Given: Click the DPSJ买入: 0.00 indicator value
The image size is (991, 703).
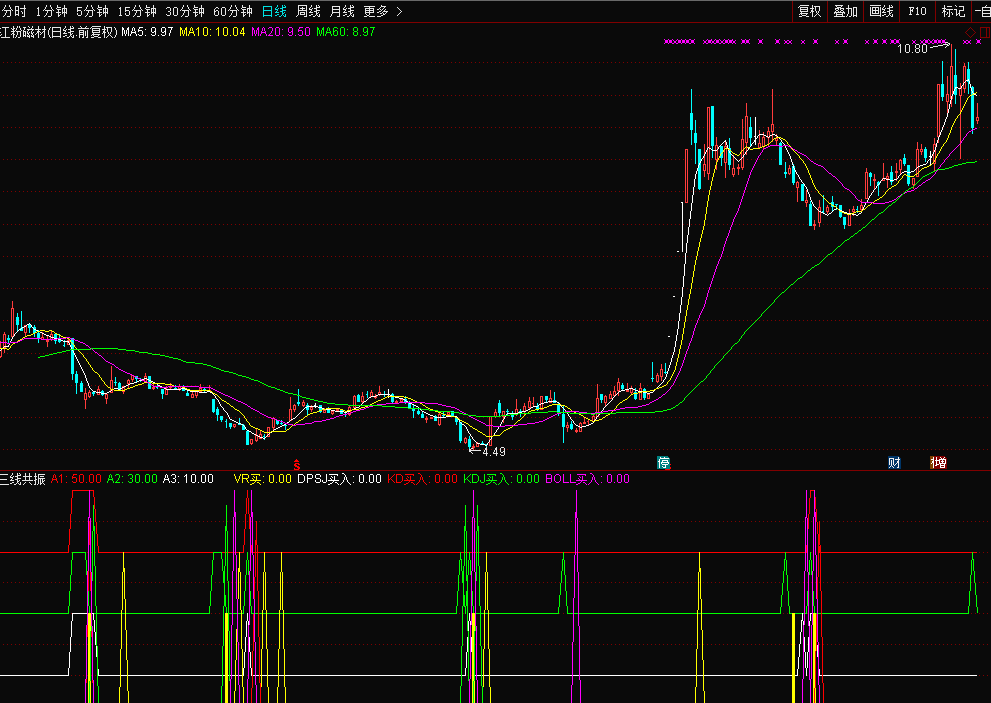Looking at the screenshot, I should (x=339, y=479).
